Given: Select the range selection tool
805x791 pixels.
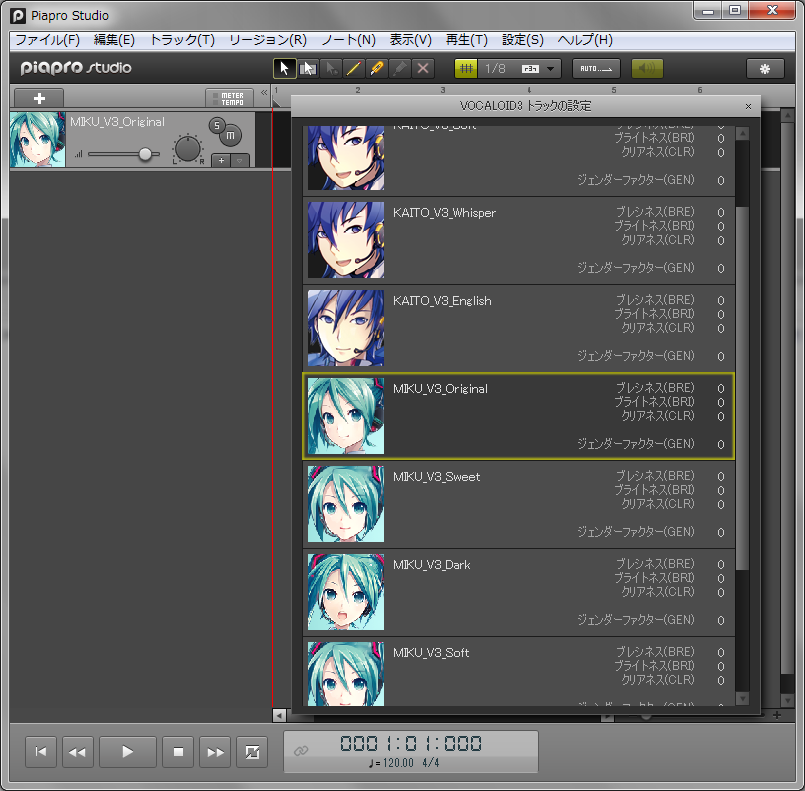Looking at the screenshot, I should [308, 68].
